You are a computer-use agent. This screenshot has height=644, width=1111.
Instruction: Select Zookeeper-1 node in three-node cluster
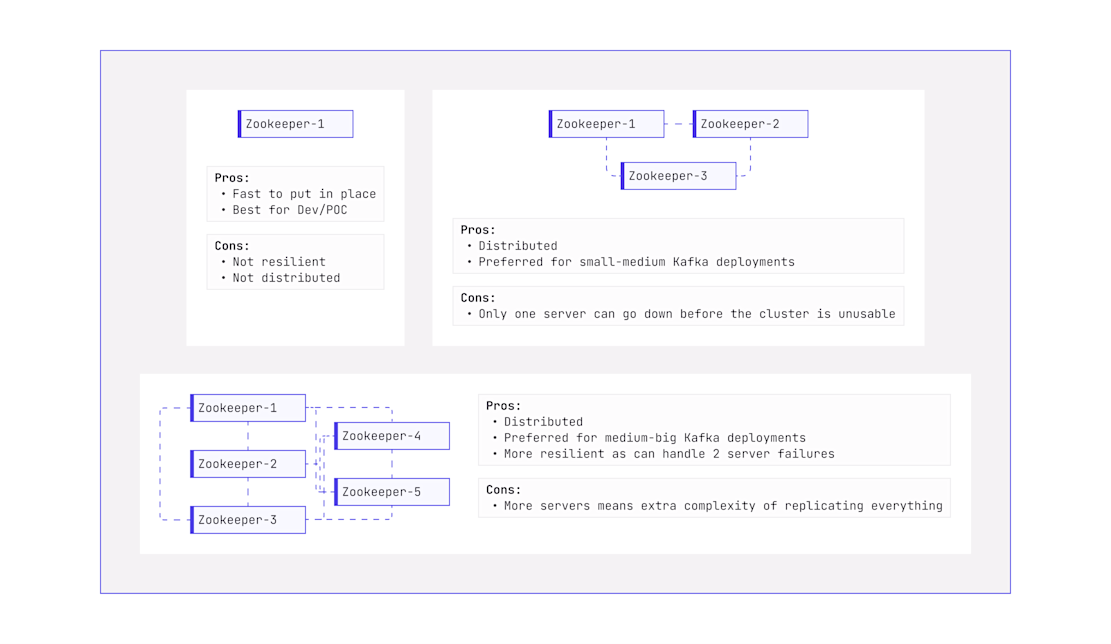[x=607, y=124]
